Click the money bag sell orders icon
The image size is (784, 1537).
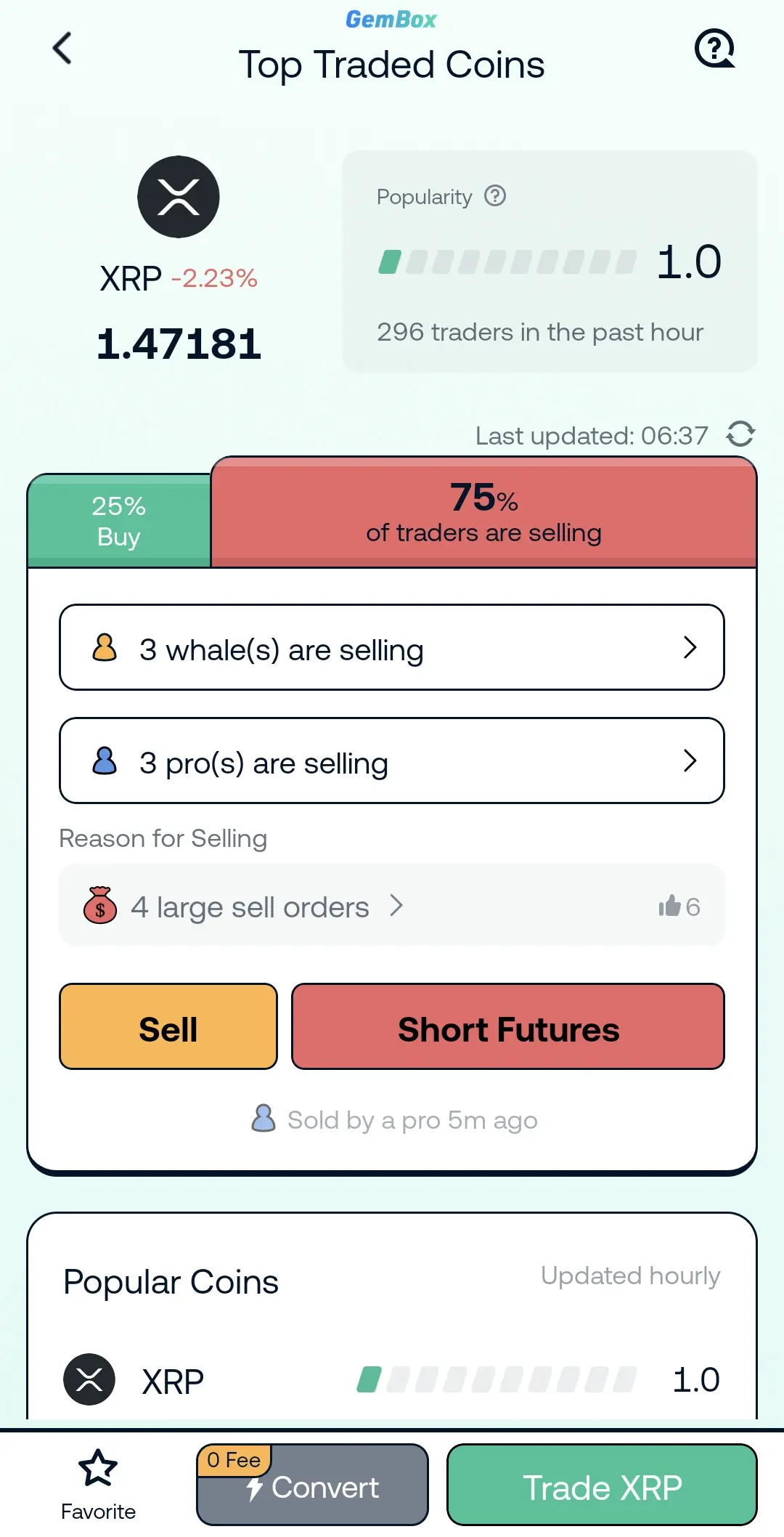(x=100, y=905)
